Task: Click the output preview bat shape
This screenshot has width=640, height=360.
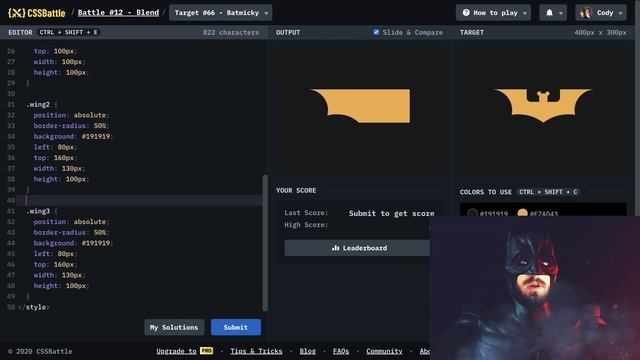Action: [360, 106]
